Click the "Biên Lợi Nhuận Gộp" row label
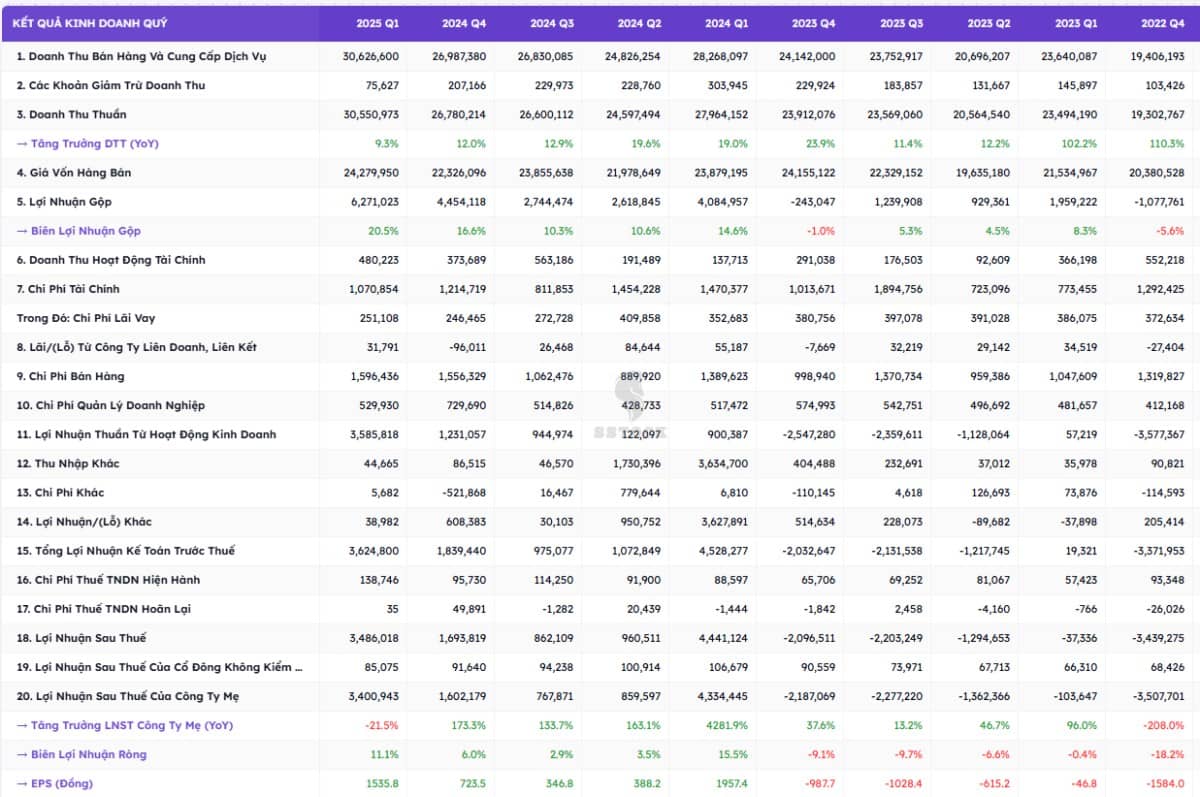The height and width of the screenshot is (797, 1200). click(79, 231)
